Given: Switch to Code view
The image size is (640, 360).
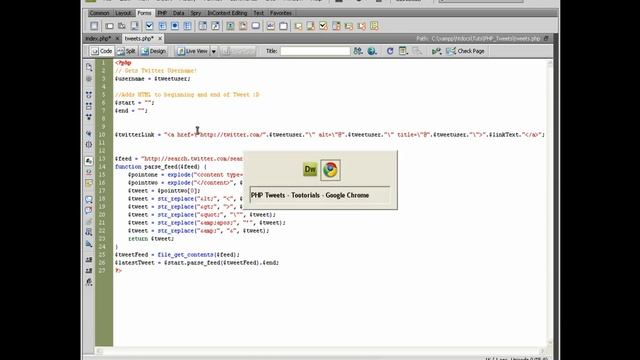Looking at the screenshot, I should pyautogui.click(x=102, y=51).
